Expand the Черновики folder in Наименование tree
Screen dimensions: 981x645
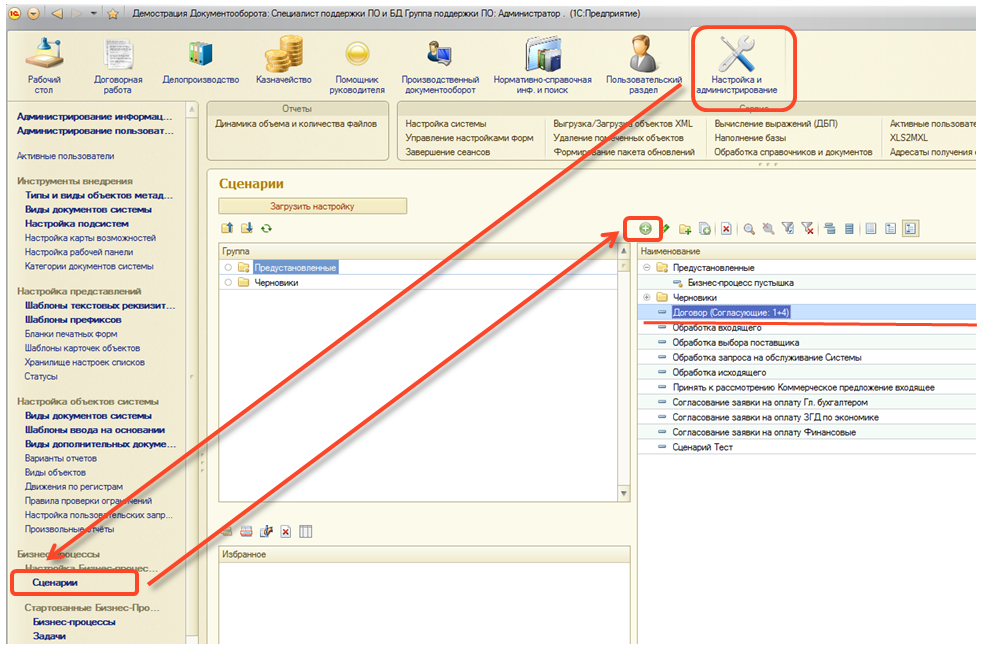647,298
